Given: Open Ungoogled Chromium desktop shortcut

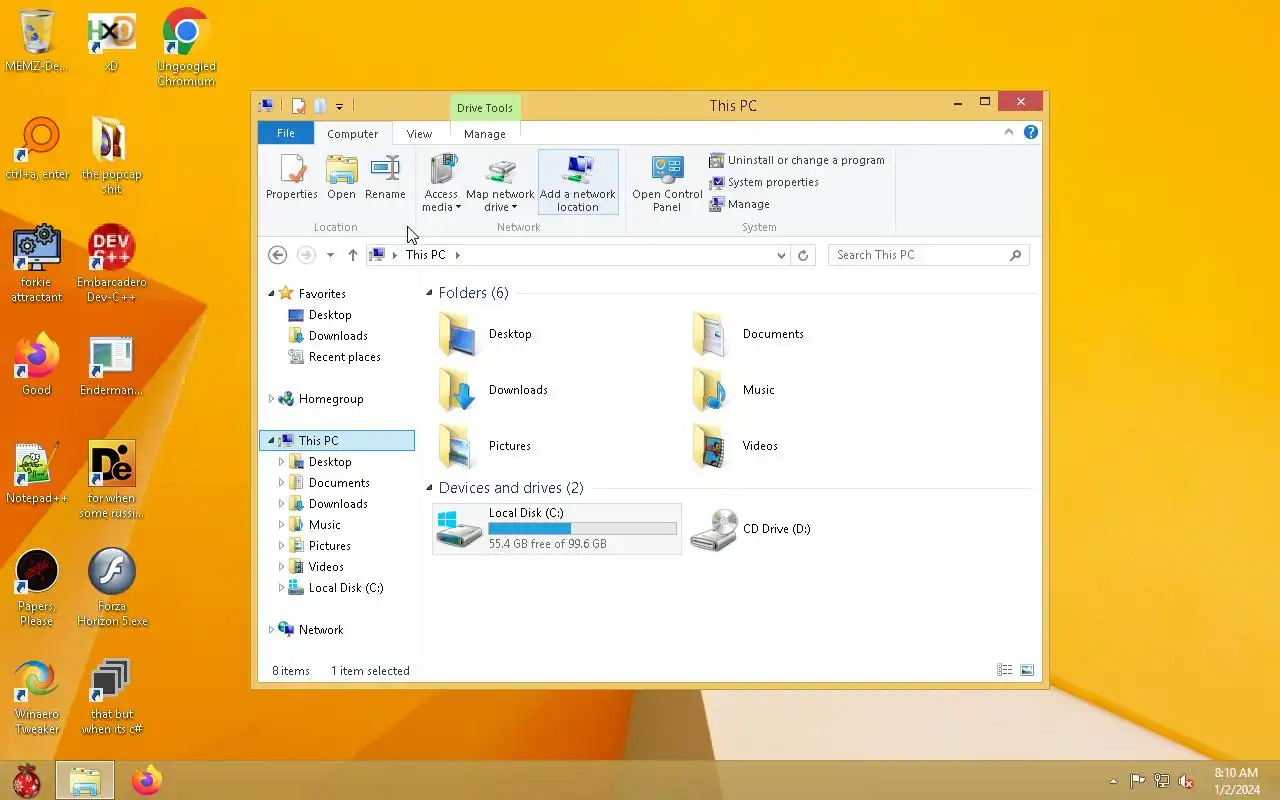Looking at the screenshot, I should click(x=186, y=48).
